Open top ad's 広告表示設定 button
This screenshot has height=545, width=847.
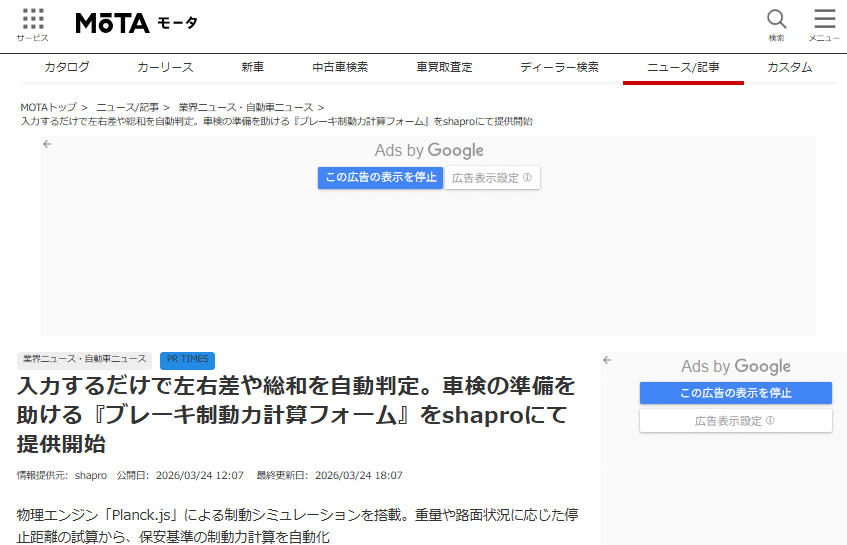coord(491,178)
